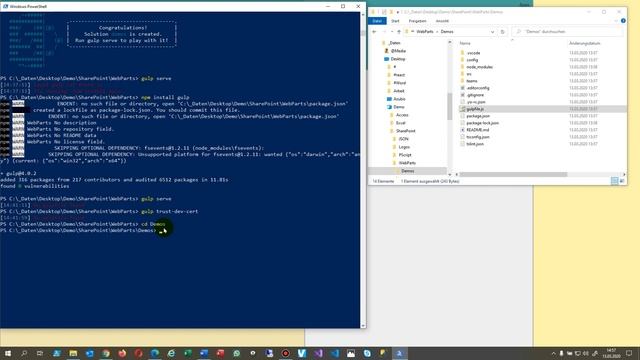Open Task View on the taskbar
The image size is (640, 360).
pyautogui.click(x=40, y=353)
